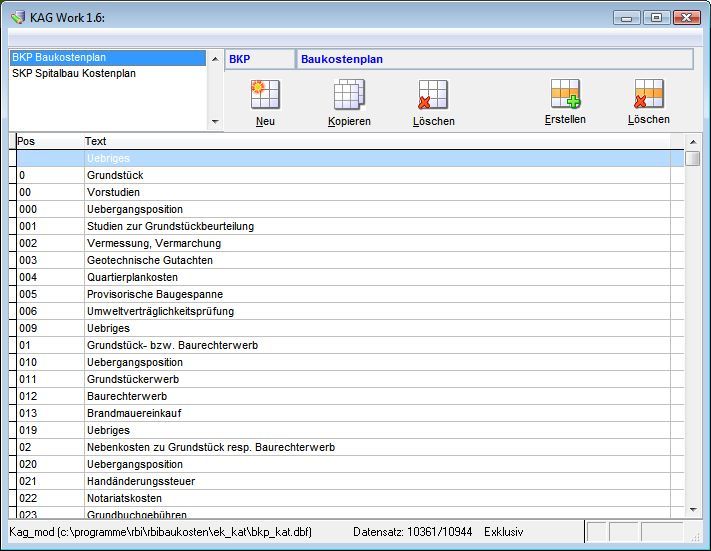
Task: Click the catalog list scroll-up arrow
Action: 215,59
